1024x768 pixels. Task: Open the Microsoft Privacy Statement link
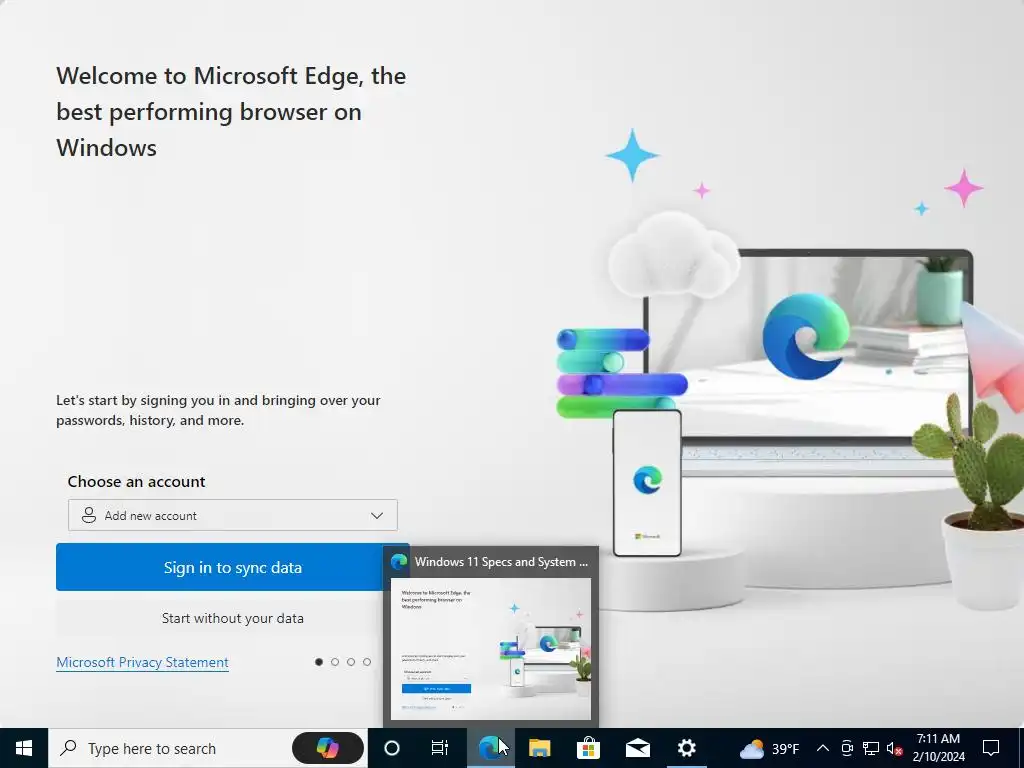142,662
